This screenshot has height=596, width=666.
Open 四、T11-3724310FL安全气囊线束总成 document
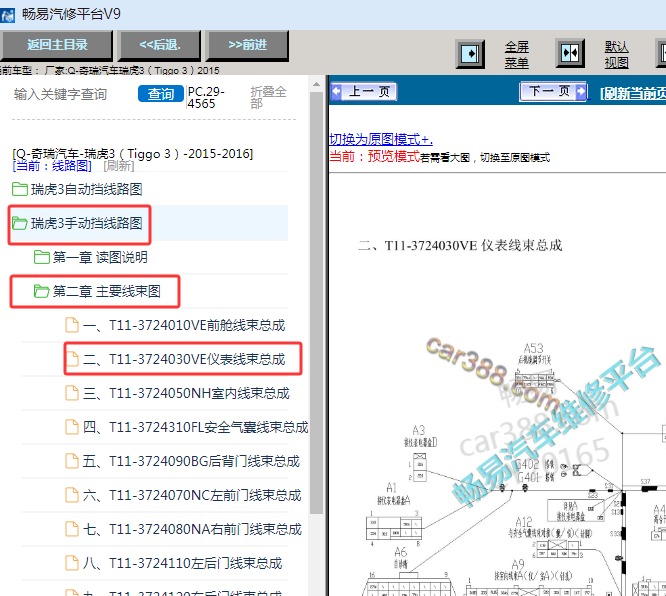[x=187, y=427]
